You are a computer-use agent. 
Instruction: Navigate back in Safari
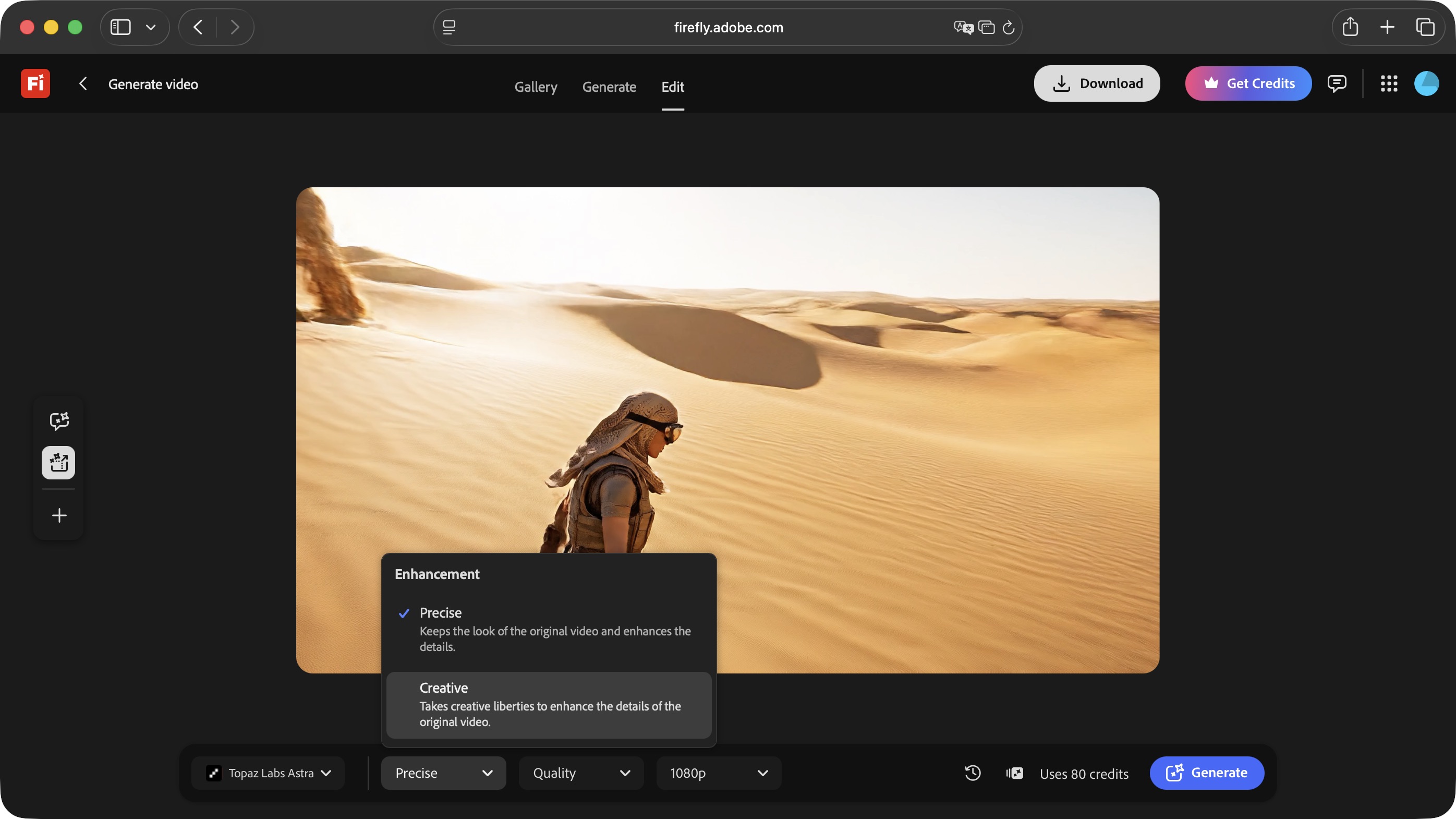pos(198,27)
